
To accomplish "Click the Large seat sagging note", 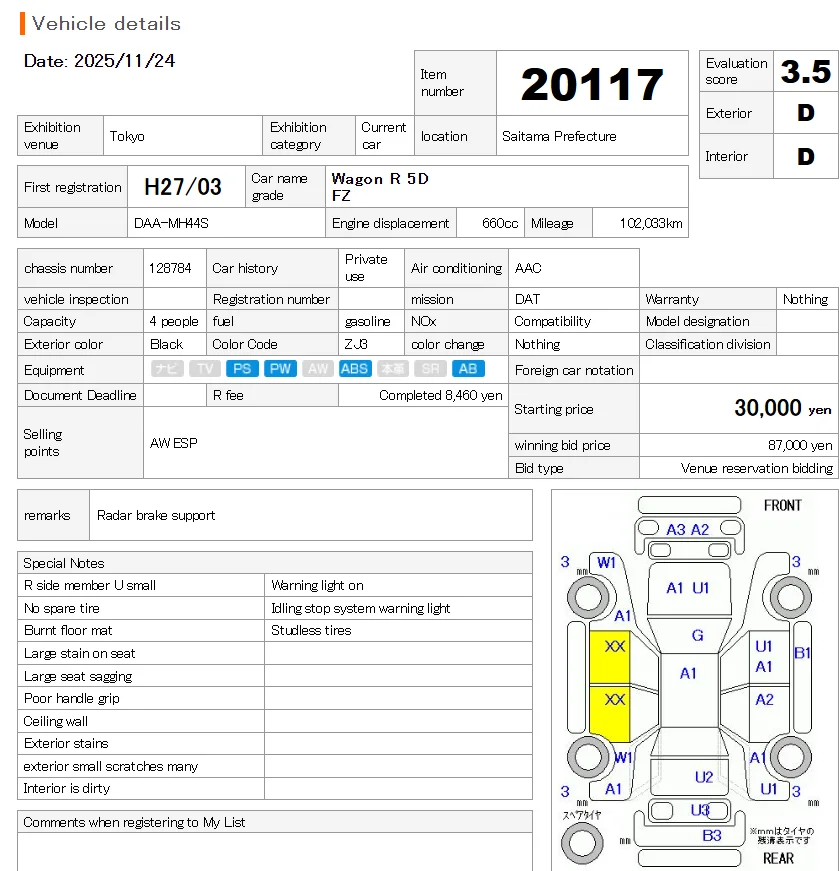I will [x=78, y=677].
